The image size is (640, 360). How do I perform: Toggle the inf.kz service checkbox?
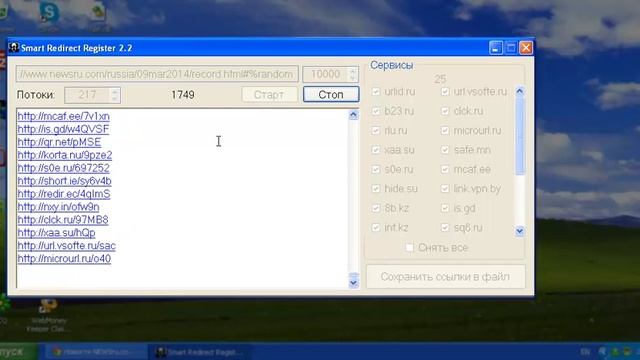(376, 227)
